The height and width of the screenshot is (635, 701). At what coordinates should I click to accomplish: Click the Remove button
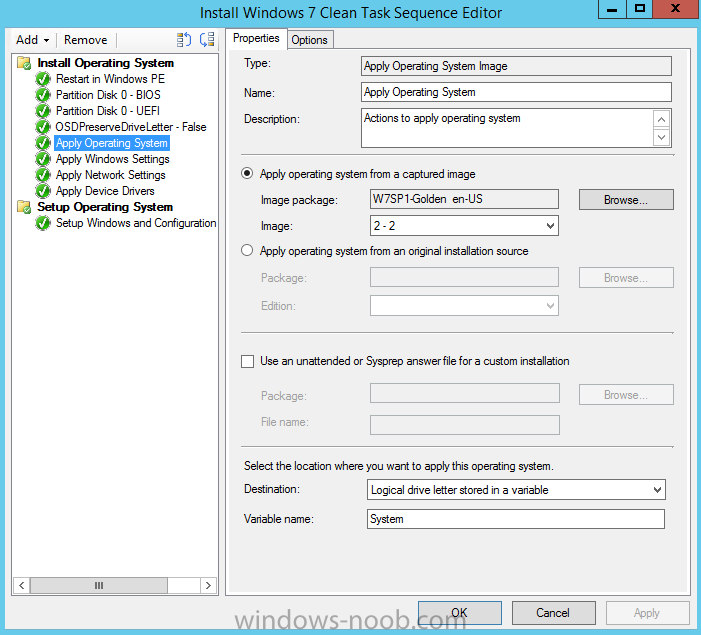(85, 40)
